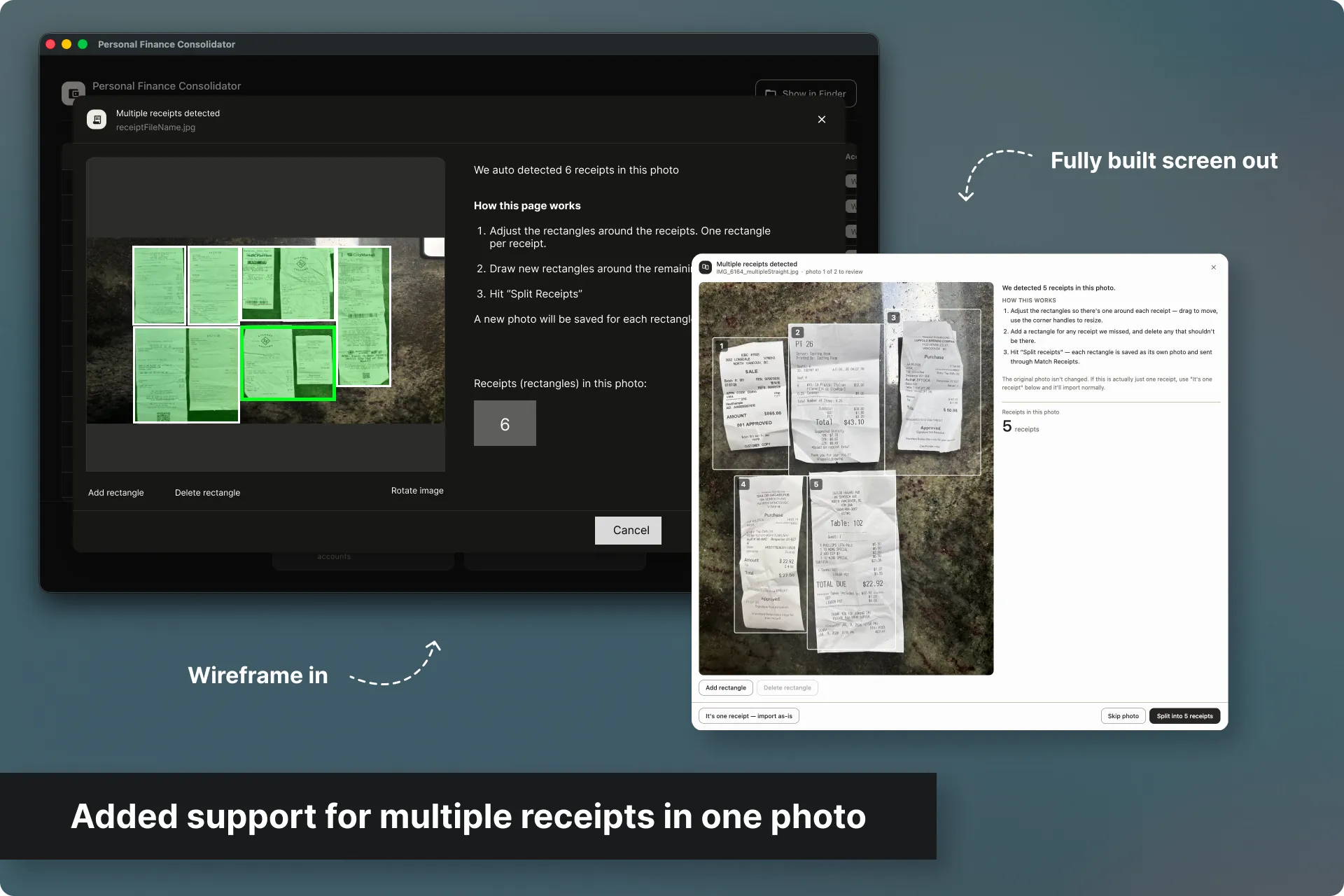Click the Skip photo button

point(1123,716)
